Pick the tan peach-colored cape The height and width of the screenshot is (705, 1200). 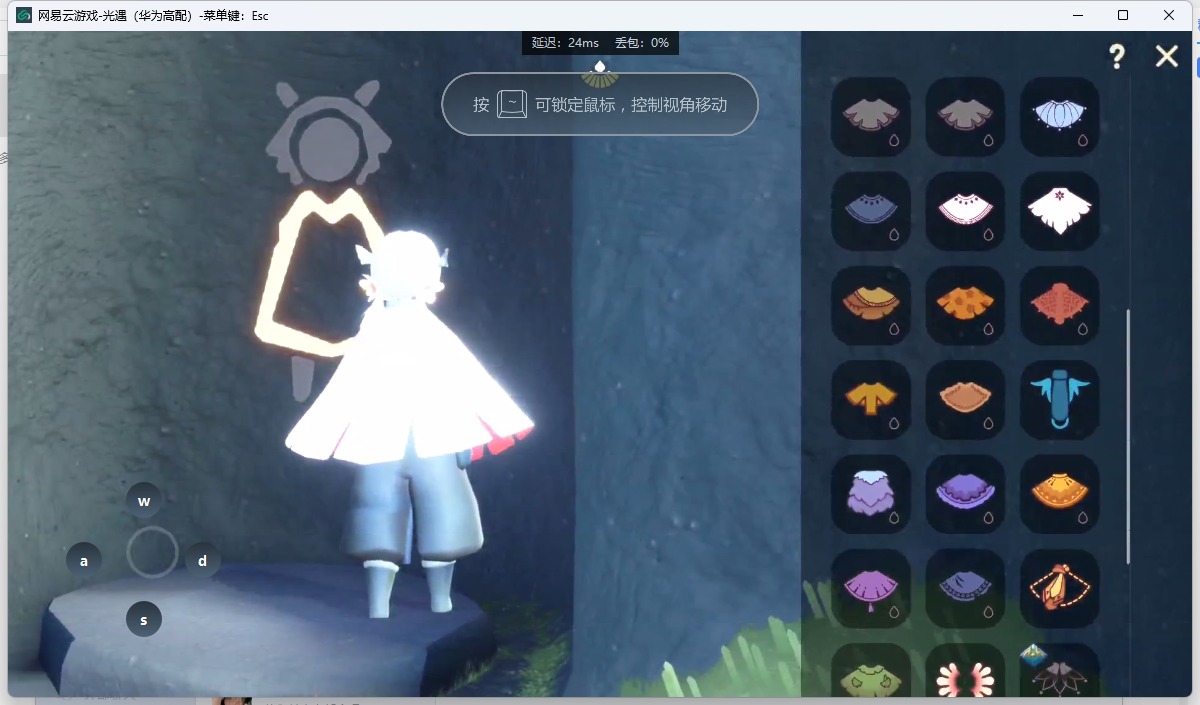[x=965, y=399]
